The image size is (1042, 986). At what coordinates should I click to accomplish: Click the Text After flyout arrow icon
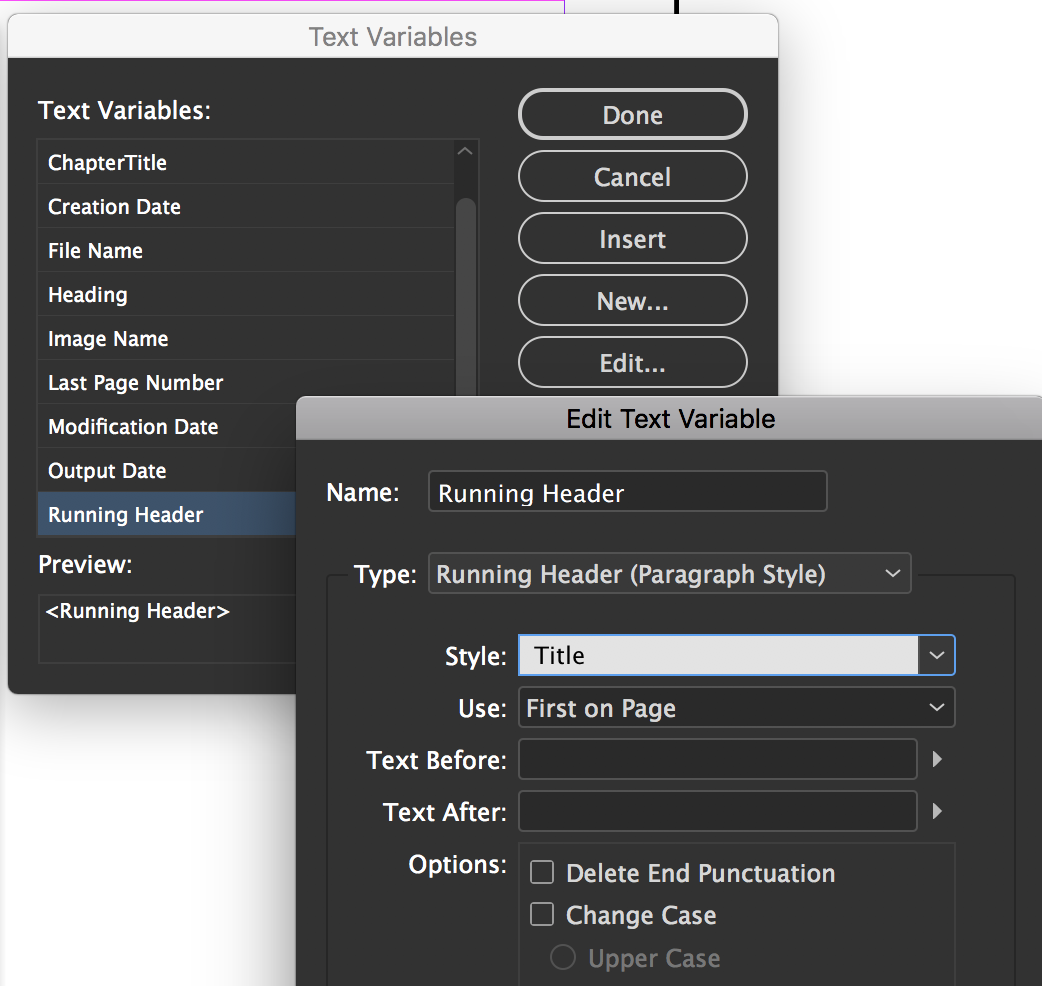click(x=937, y=812)
